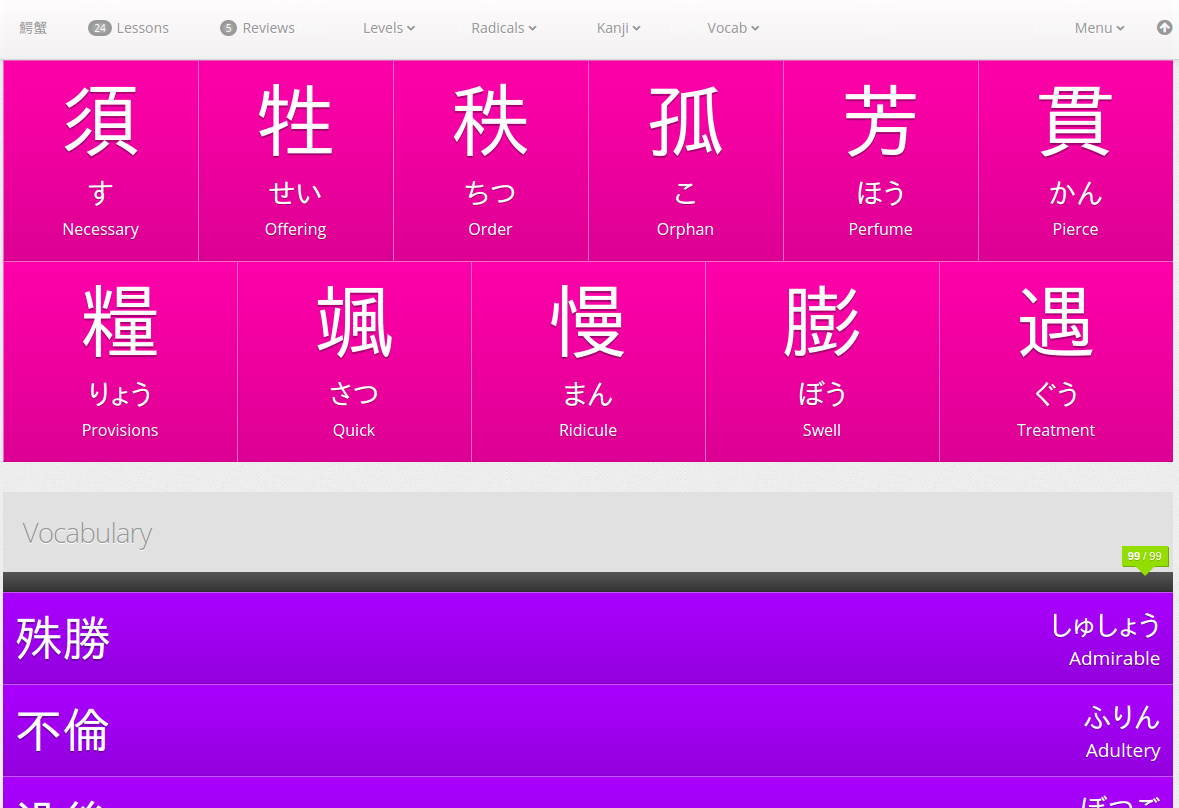The image size is (1179, 808).
Task: Open the 芳 Perfume kanji tile
Action: (880, 161)
